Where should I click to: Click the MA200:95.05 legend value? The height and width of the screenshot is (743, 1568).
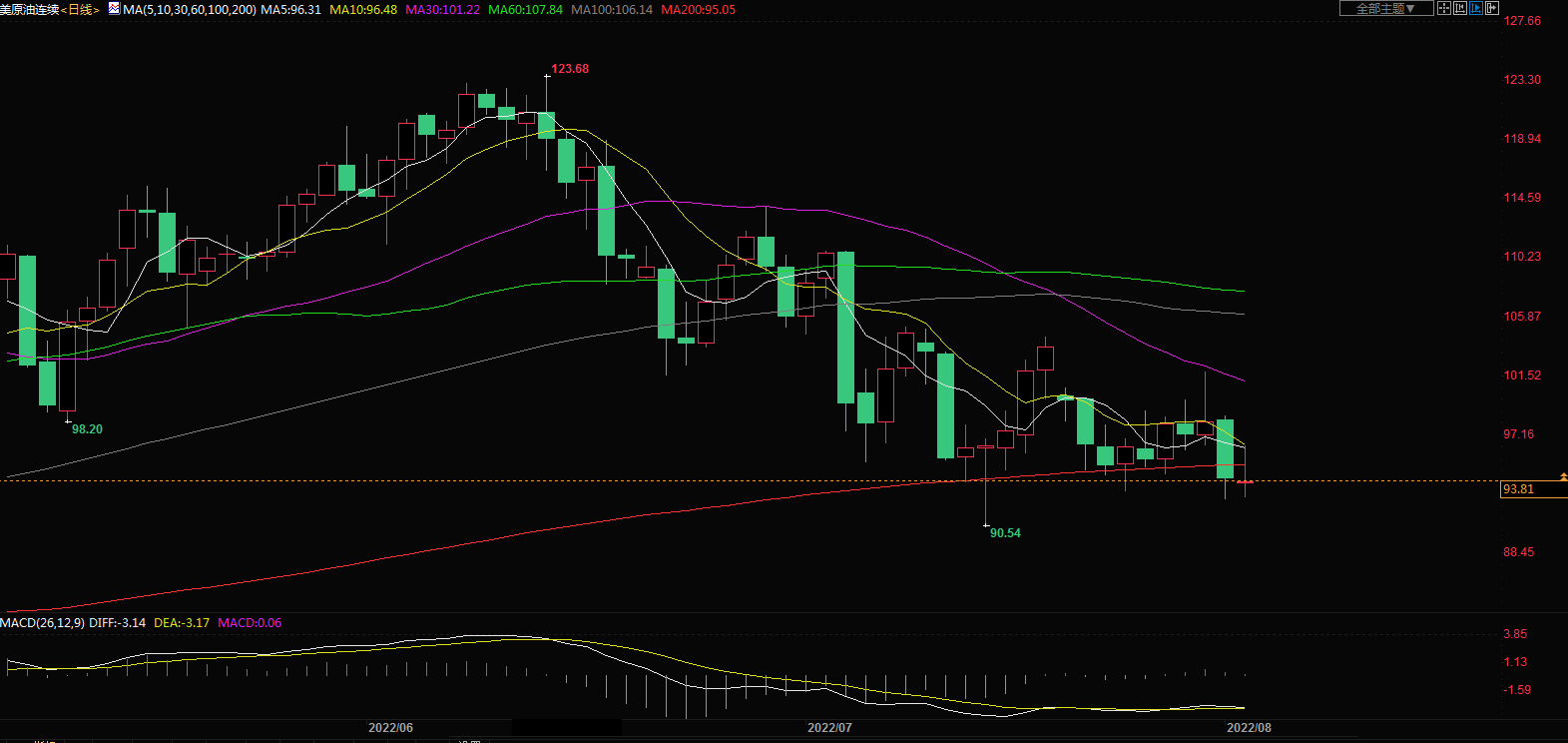coord(698,9)
